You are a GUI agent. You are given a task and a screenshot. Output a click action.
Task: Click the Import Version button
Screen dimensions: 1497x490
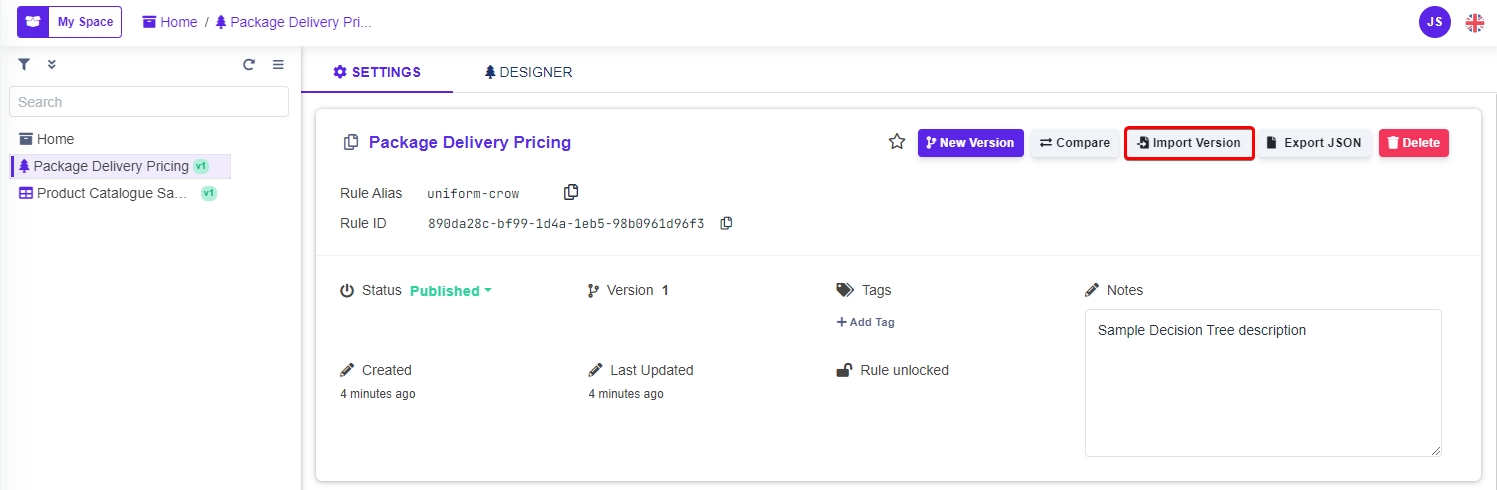click(1189, 143)
